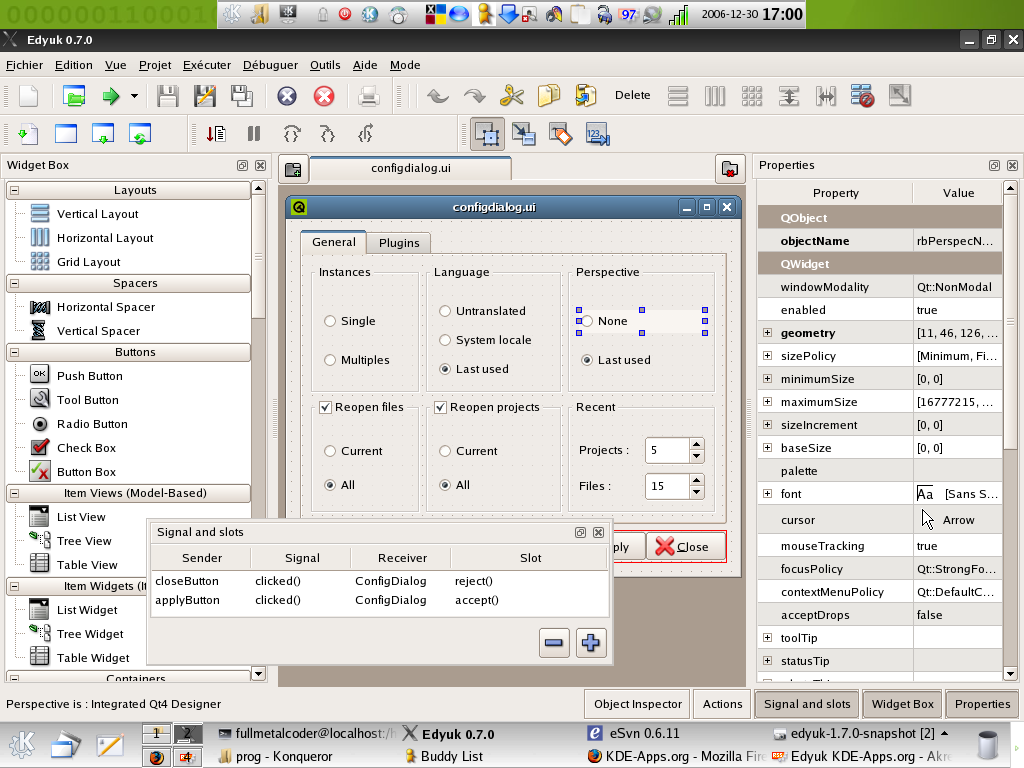
Task: Click the Redo arrow icon
Action: 475,96
